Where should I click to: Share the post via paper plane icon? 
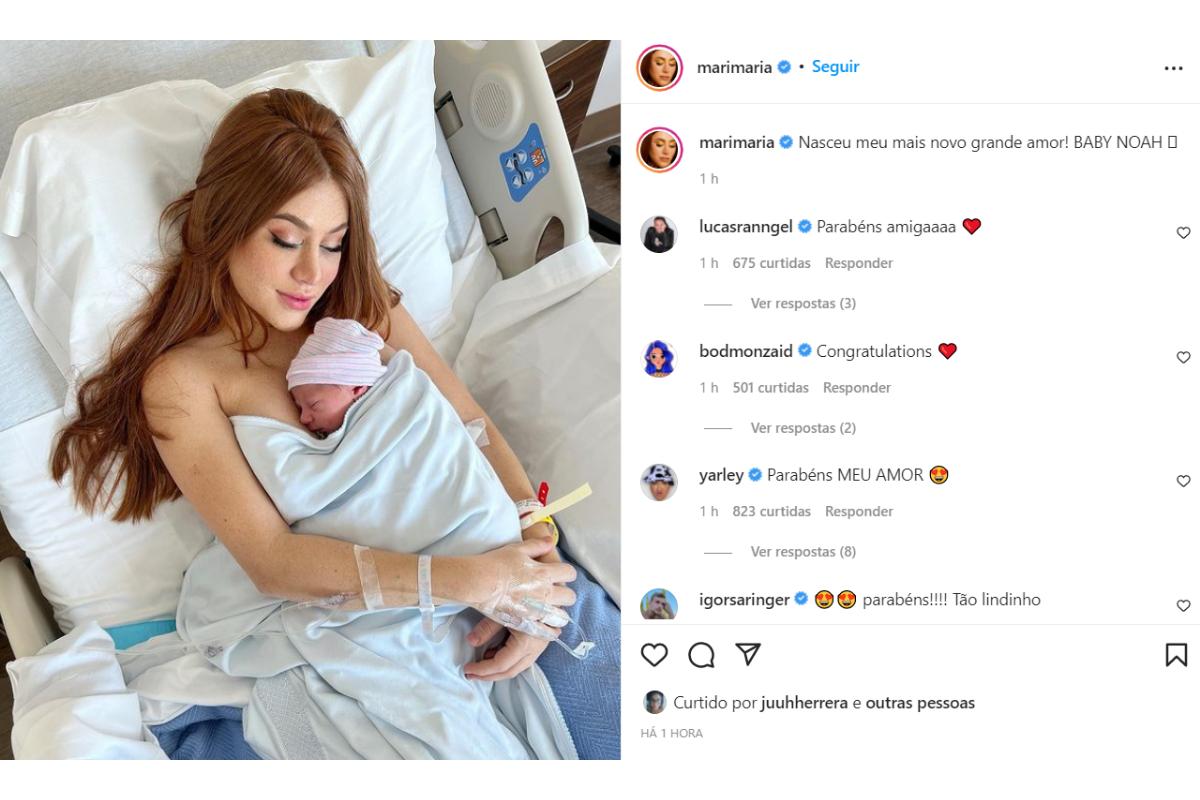pyautogui.click(x=748, y=654)
